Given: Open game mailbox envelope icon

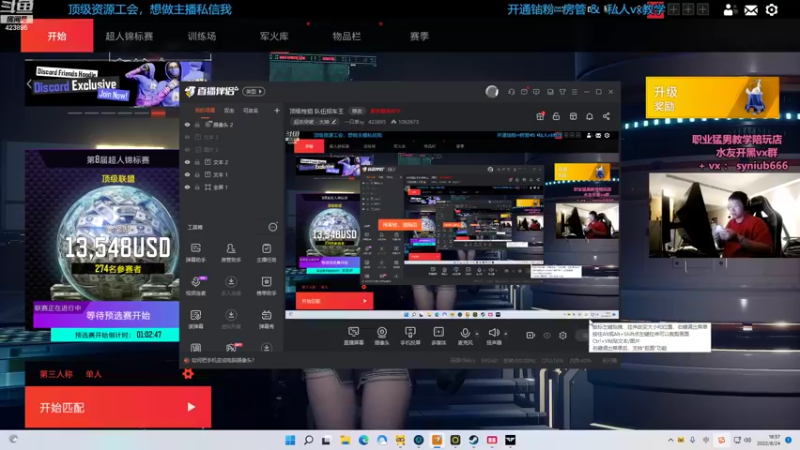Looking at the screenshot, I should coord(751,10).
